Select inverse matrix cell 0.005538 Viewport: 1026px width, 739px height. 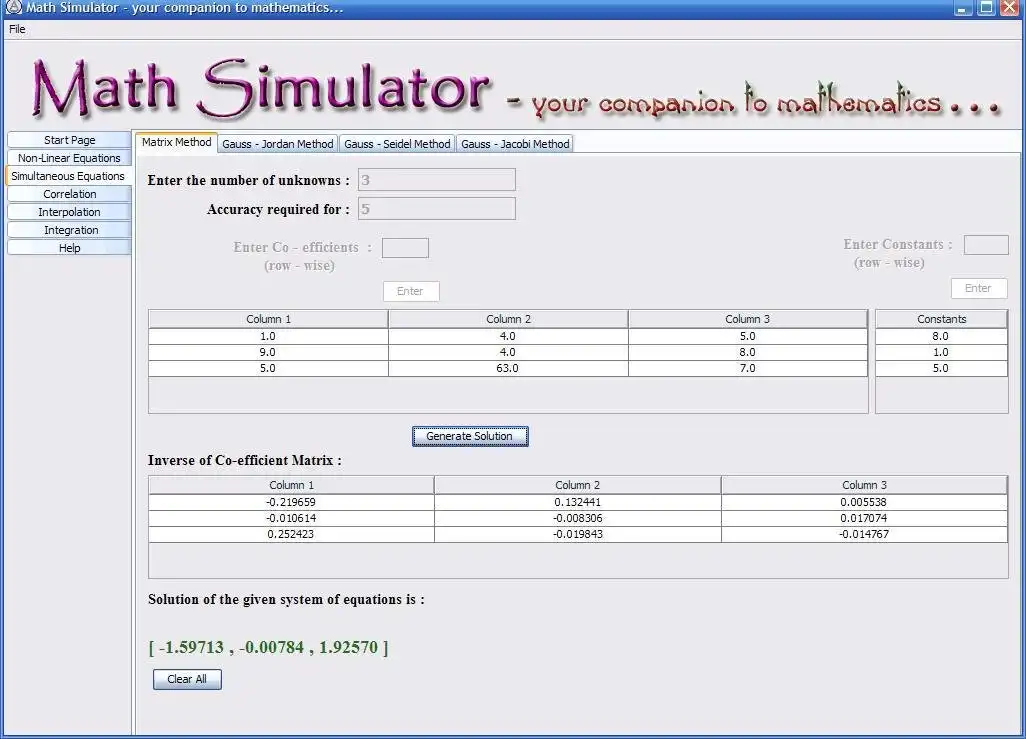click(x=864, y=502)
